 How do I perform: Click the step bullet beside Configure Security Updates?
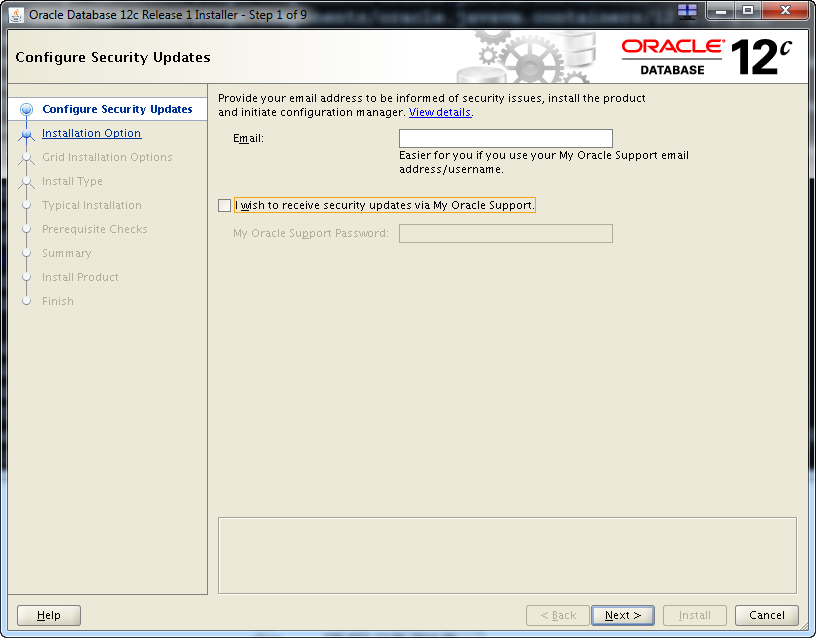26,109
